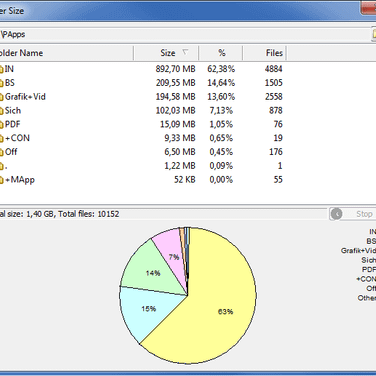Click the PDF legend entry in chart
This screenshot has width=376, height=376.
tap(369, 269)
